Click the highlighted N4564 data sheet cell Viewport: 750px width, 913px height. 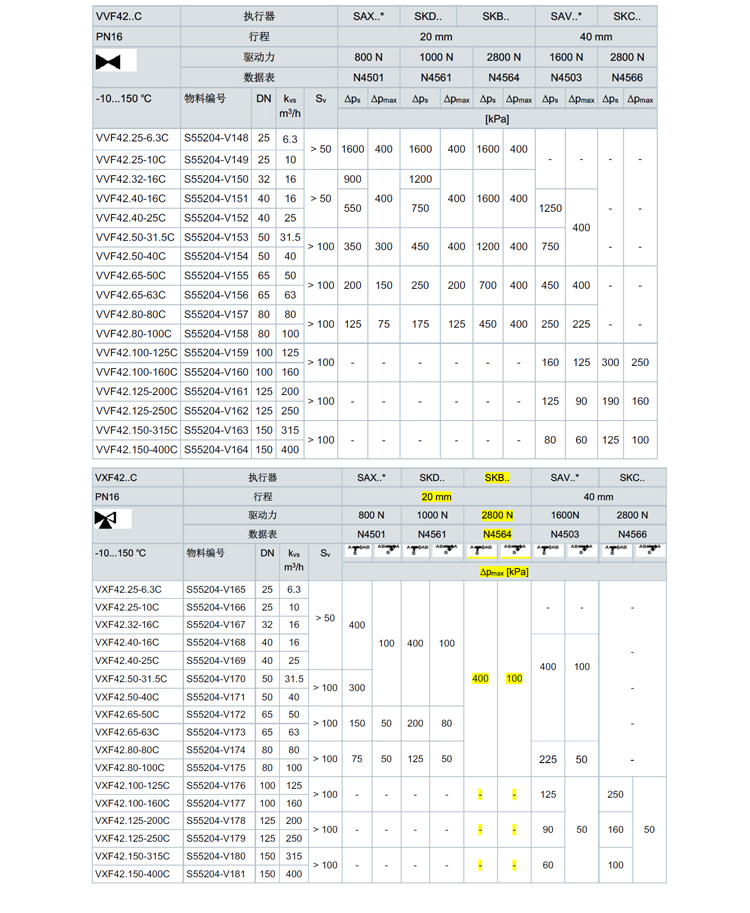click(x=497, y=534)
